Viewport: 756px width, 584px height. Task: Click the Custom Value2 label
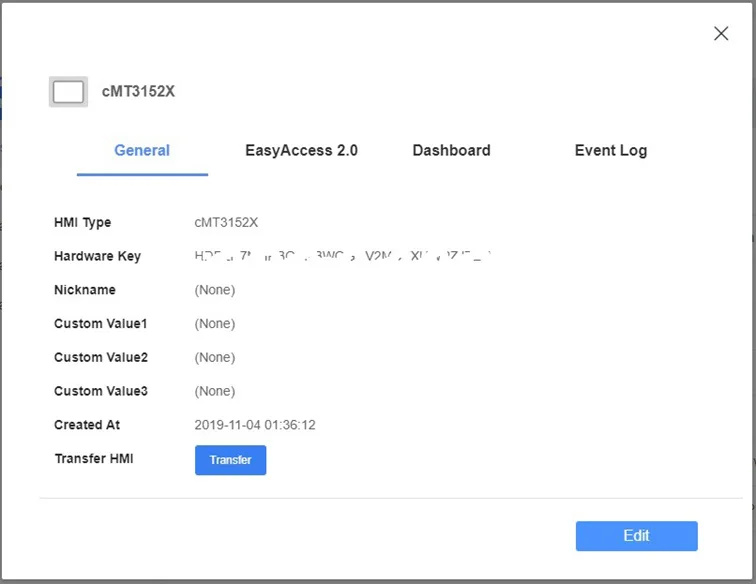101,357
